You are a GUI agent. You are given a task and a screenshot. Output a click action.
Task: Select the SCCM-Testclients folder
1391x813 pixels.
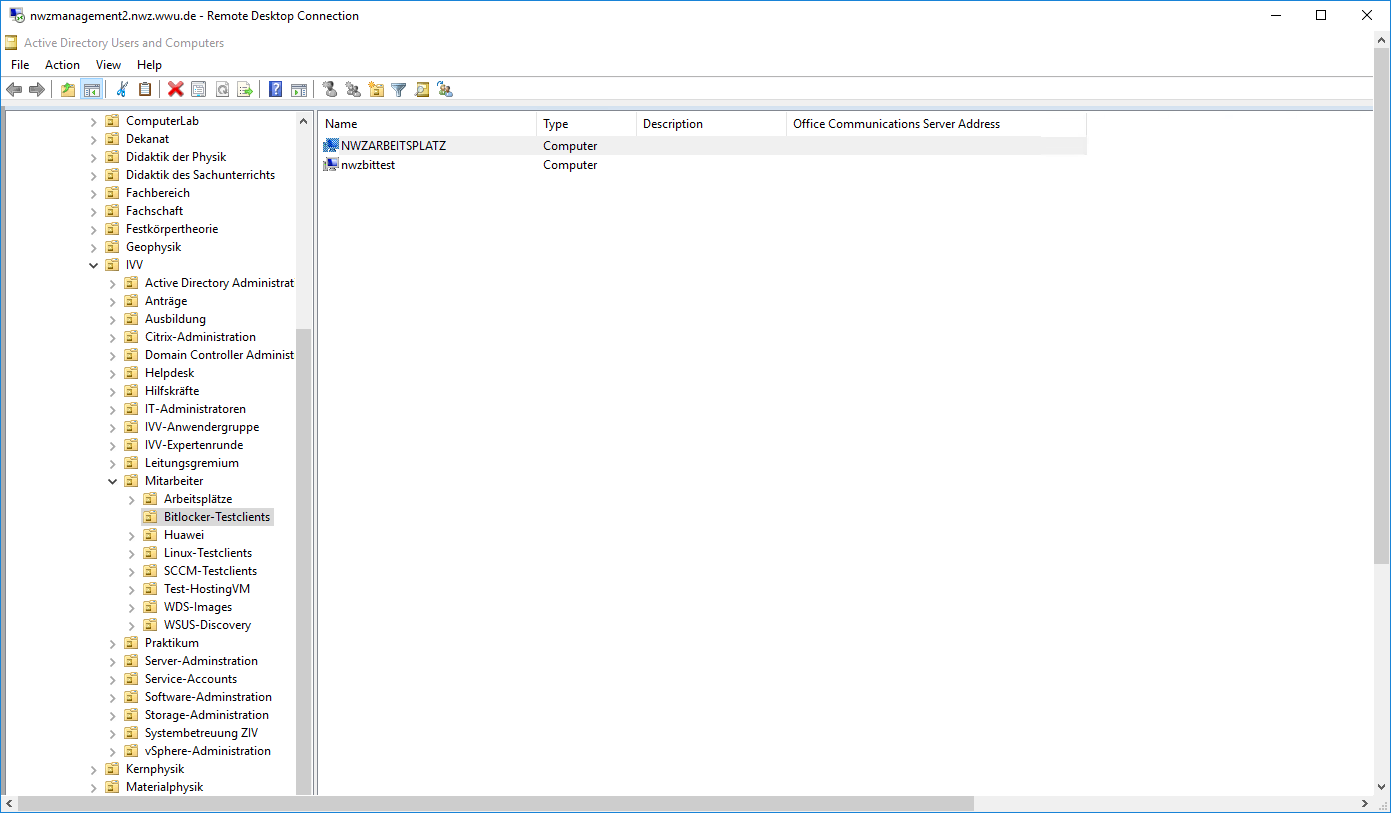[210, 571]
